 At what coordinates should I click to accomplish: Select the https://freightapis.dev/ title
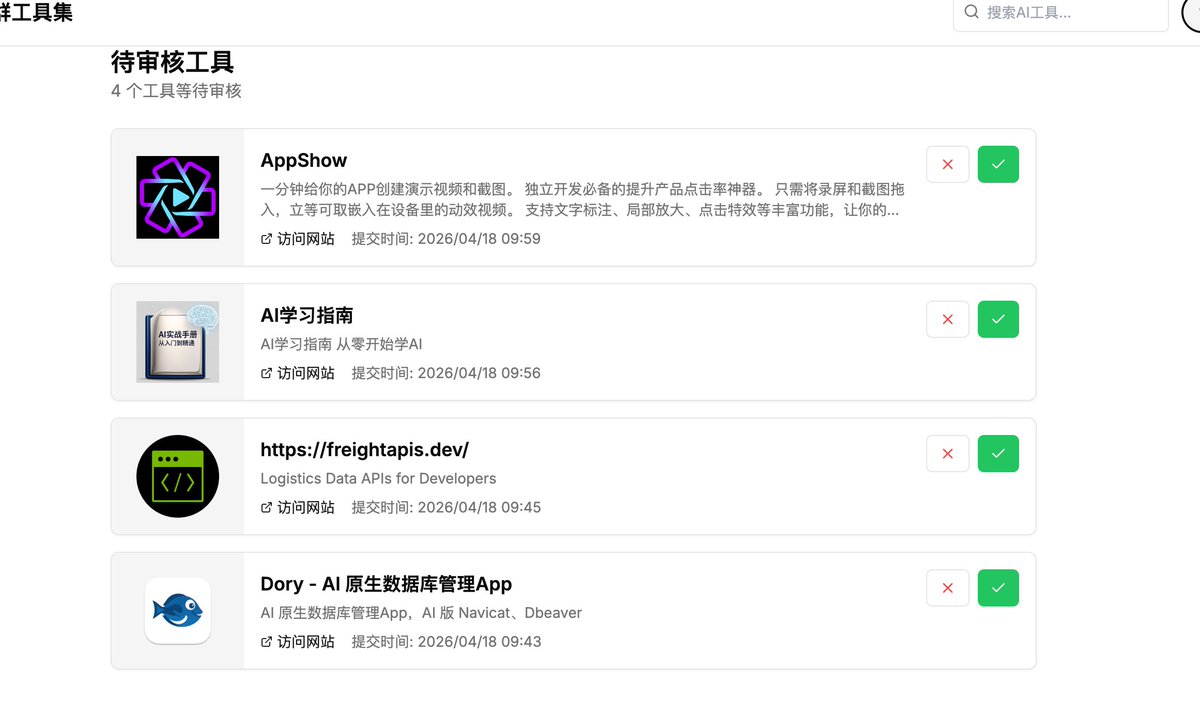pos(364,449)
